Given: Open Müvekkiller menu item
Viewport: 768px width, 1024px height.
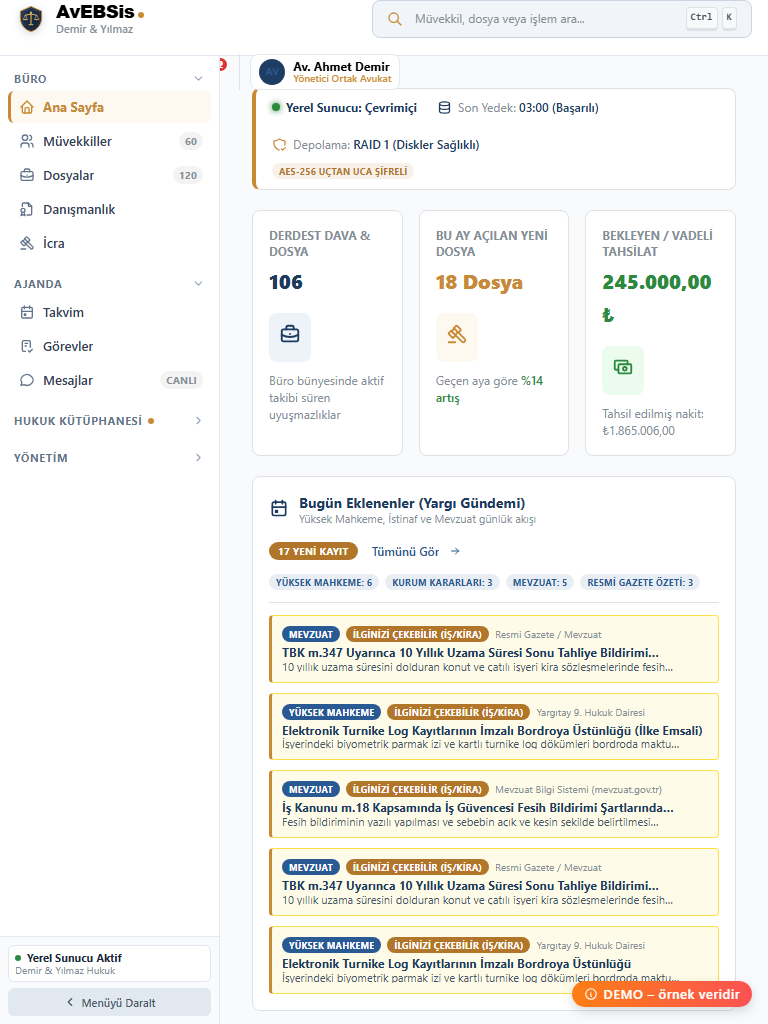Looking at the screenshot, I should click(x=109, y=141).
